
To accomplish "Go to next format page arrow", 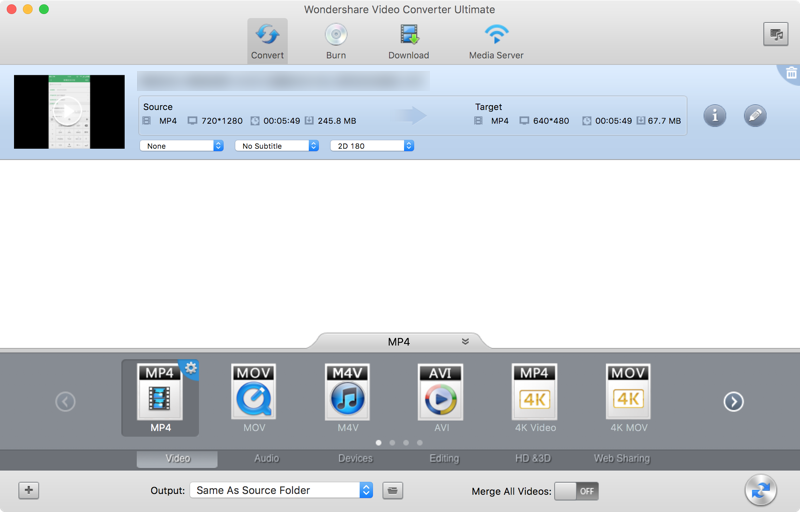I will point(734,402).
